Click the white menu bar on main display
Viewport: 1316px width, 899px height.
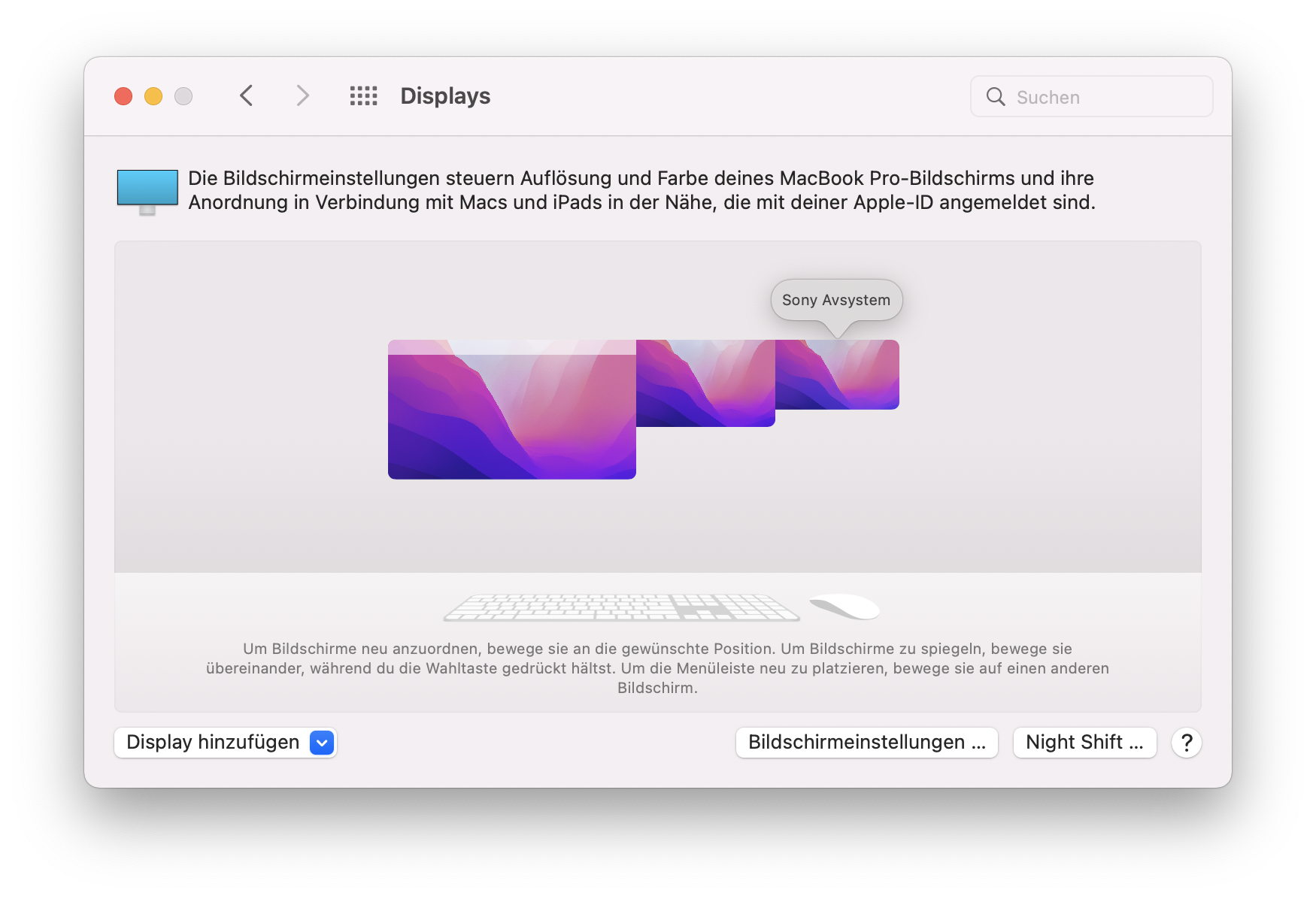pyautogui.click(x=511, y=347)
